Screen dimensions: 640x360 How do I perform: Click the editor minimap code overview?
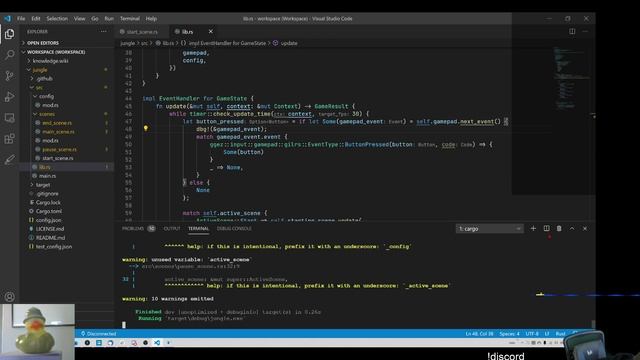(x=571, y=78)
